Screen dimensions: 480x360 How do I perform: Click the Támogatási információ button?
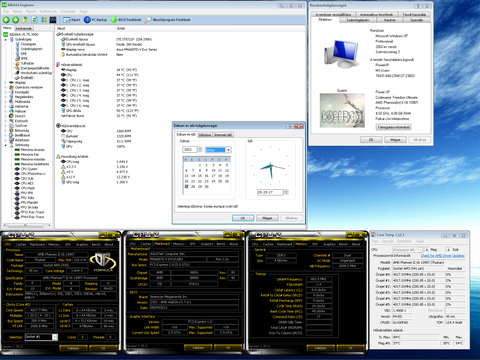point(394,127)
